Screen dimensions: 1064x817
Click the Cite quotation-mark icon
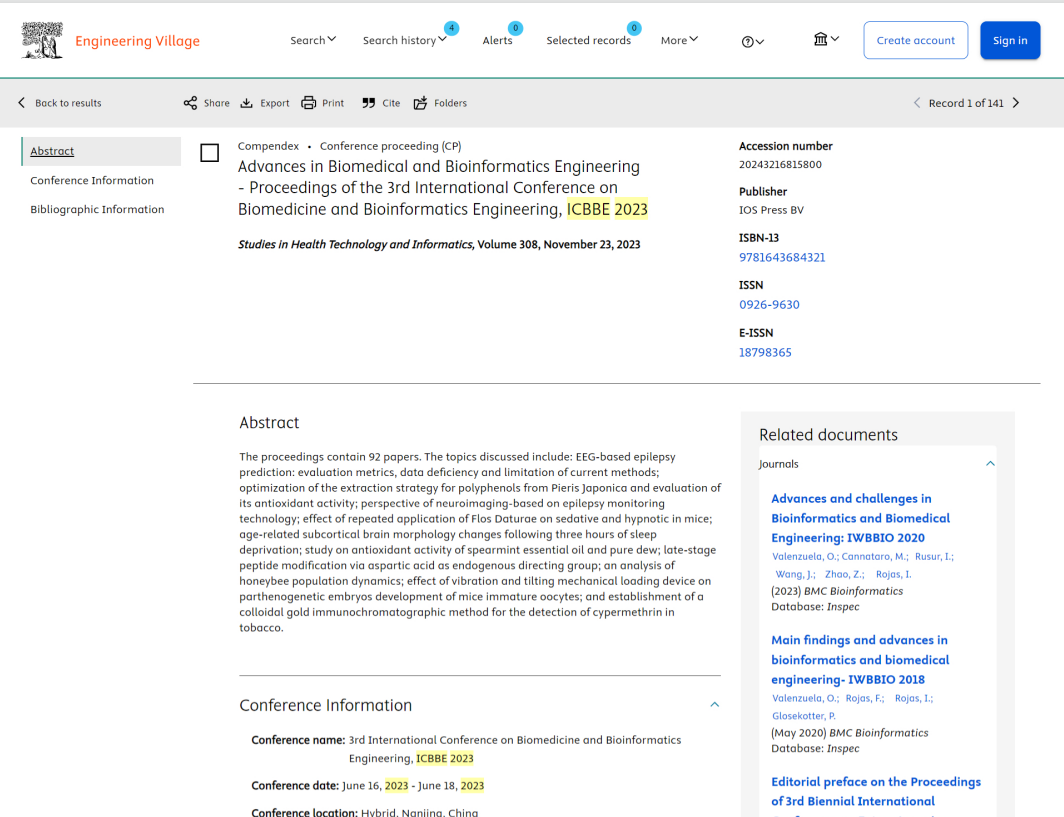click(x=368, y=103)
